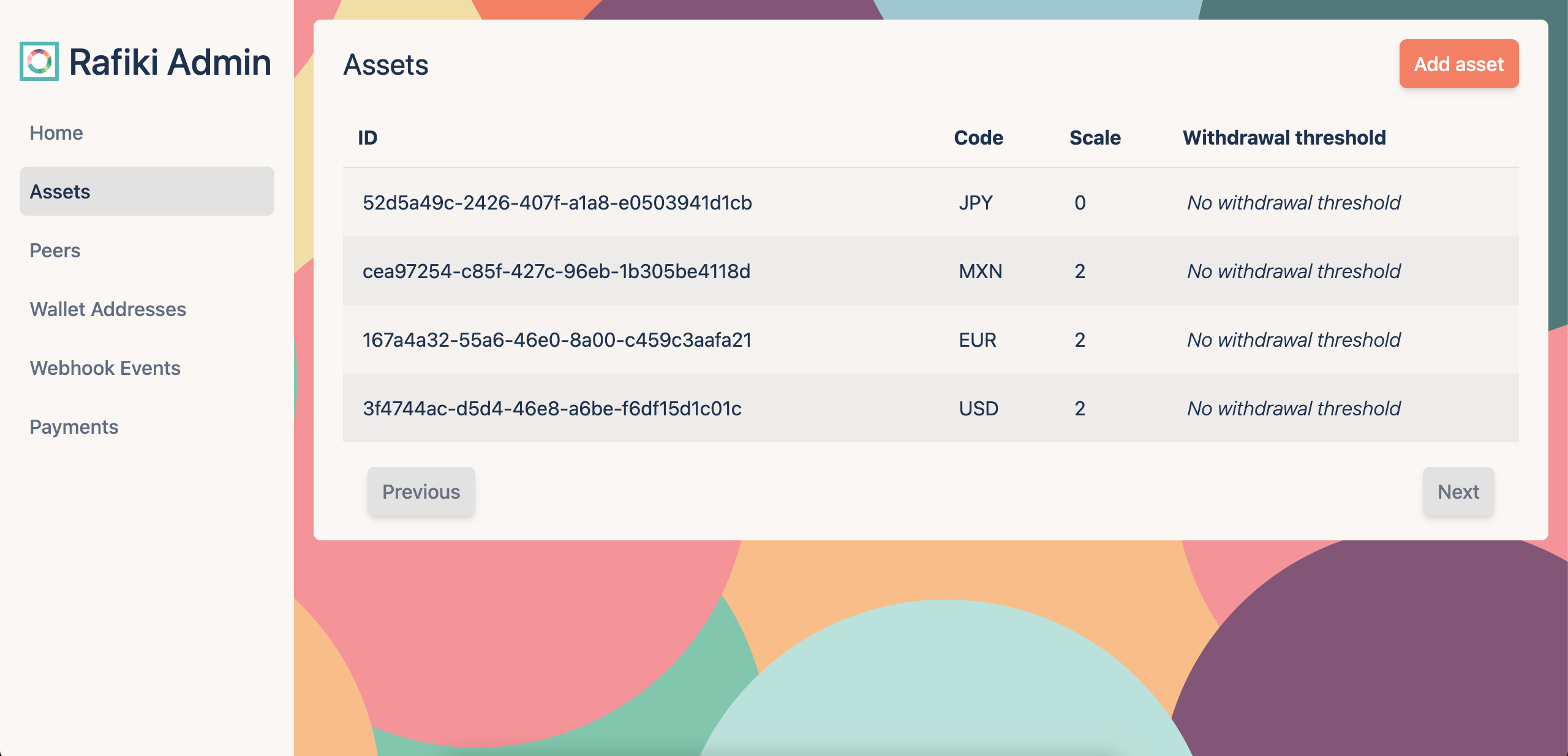The image size is (1568, 756).
Task: Click the Scale column header
Action: 1095,138
